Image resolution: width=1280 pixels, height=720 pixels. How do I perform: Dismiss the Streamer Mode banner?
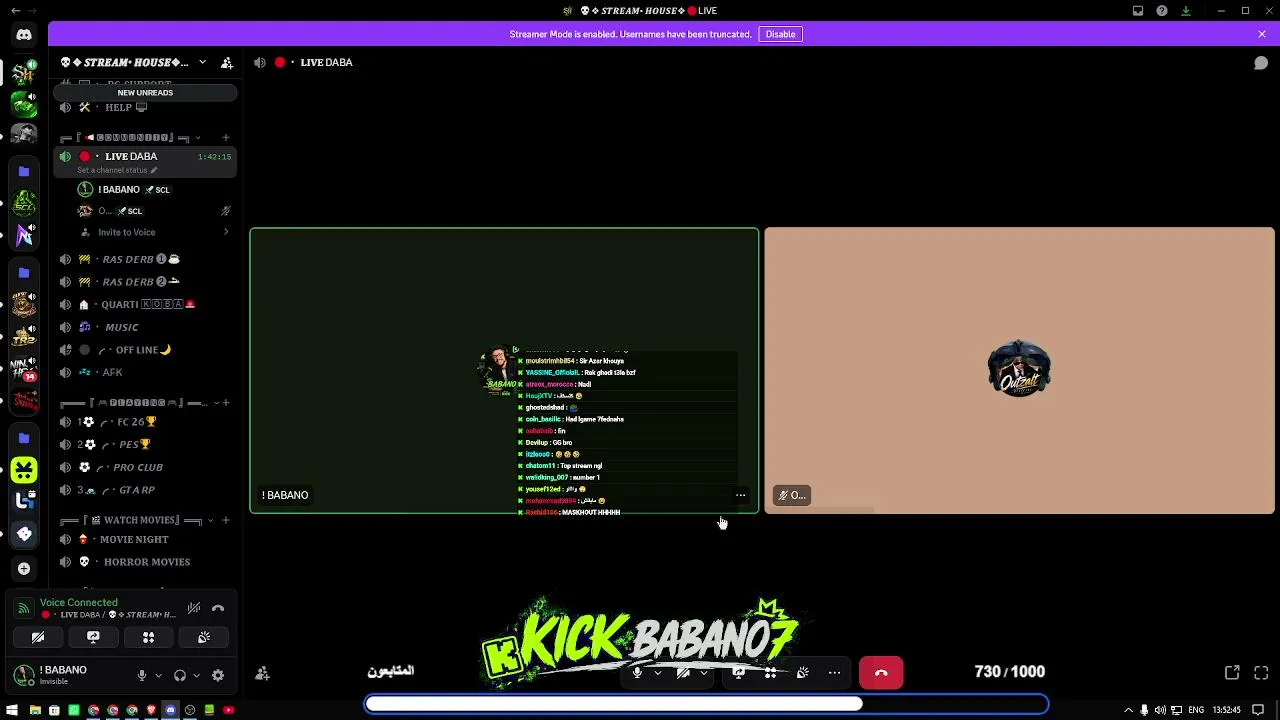(1262, 34)
